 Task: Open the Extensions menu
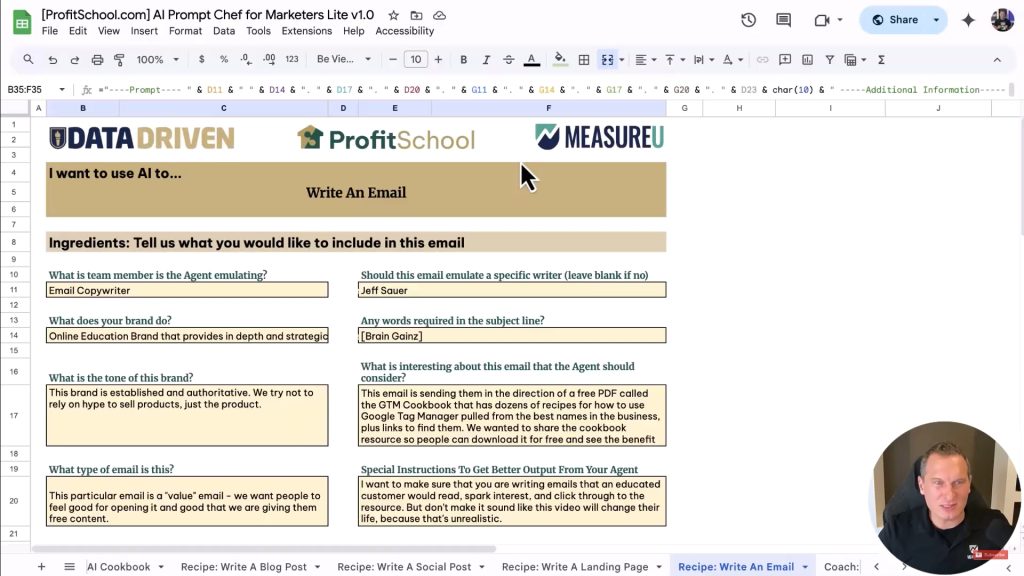point(306,31)
